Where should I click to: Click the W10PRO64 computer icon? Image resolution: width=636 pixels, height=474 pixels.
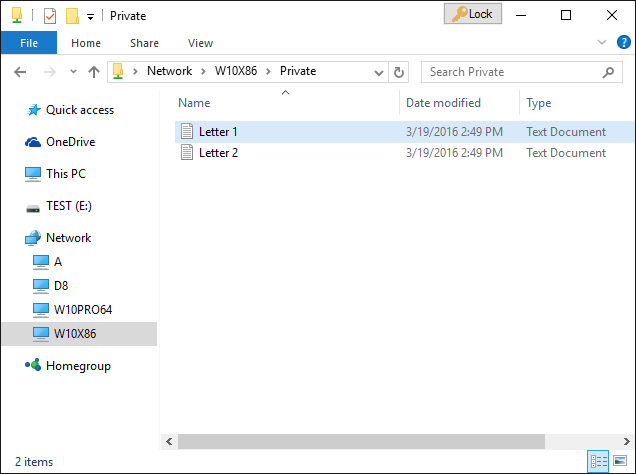(41, 310)
